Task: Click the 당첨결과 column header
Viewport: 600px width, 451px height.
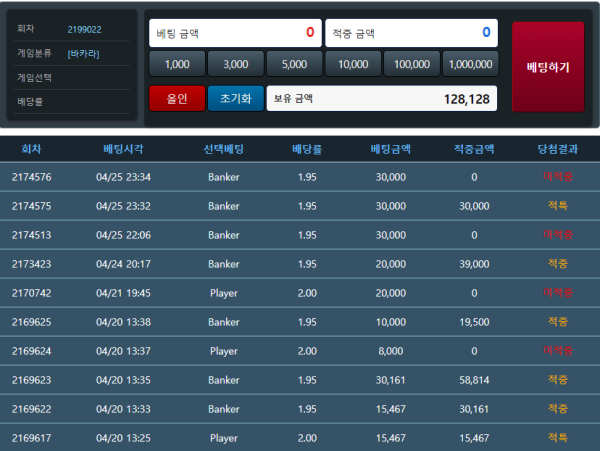Action: pyautogui.click(x=557, y=149)
